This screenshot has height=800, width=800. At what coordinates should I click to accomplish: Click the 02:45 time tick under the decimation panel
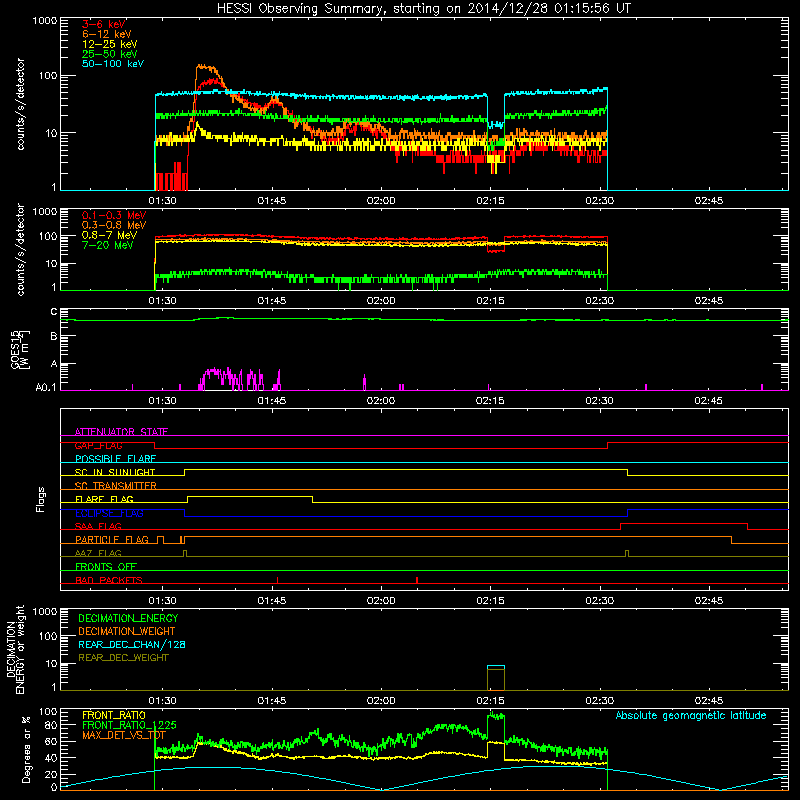pos(709,701)
